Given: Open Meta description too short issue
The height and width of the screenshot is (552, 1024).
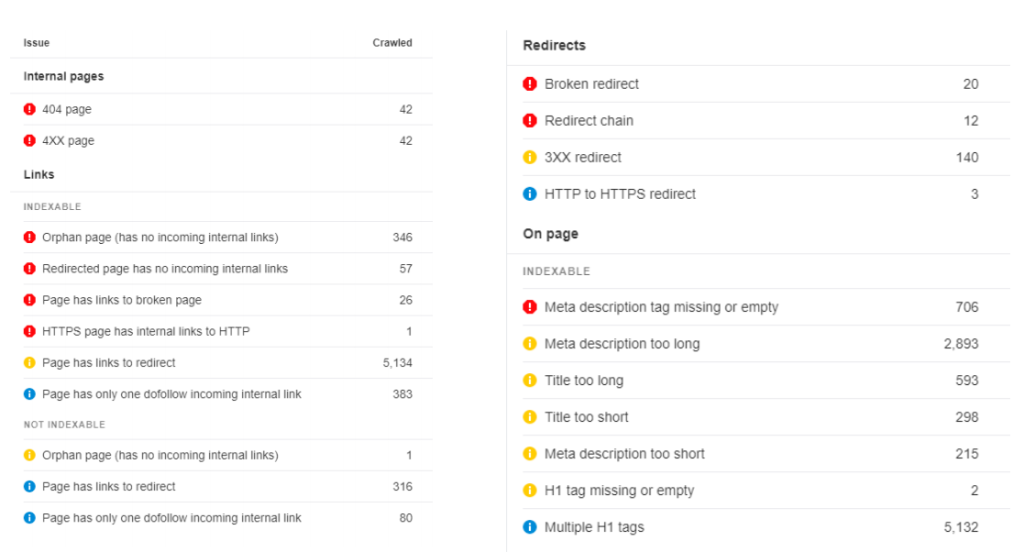Looking at the screenshot, I should point(624,454).
